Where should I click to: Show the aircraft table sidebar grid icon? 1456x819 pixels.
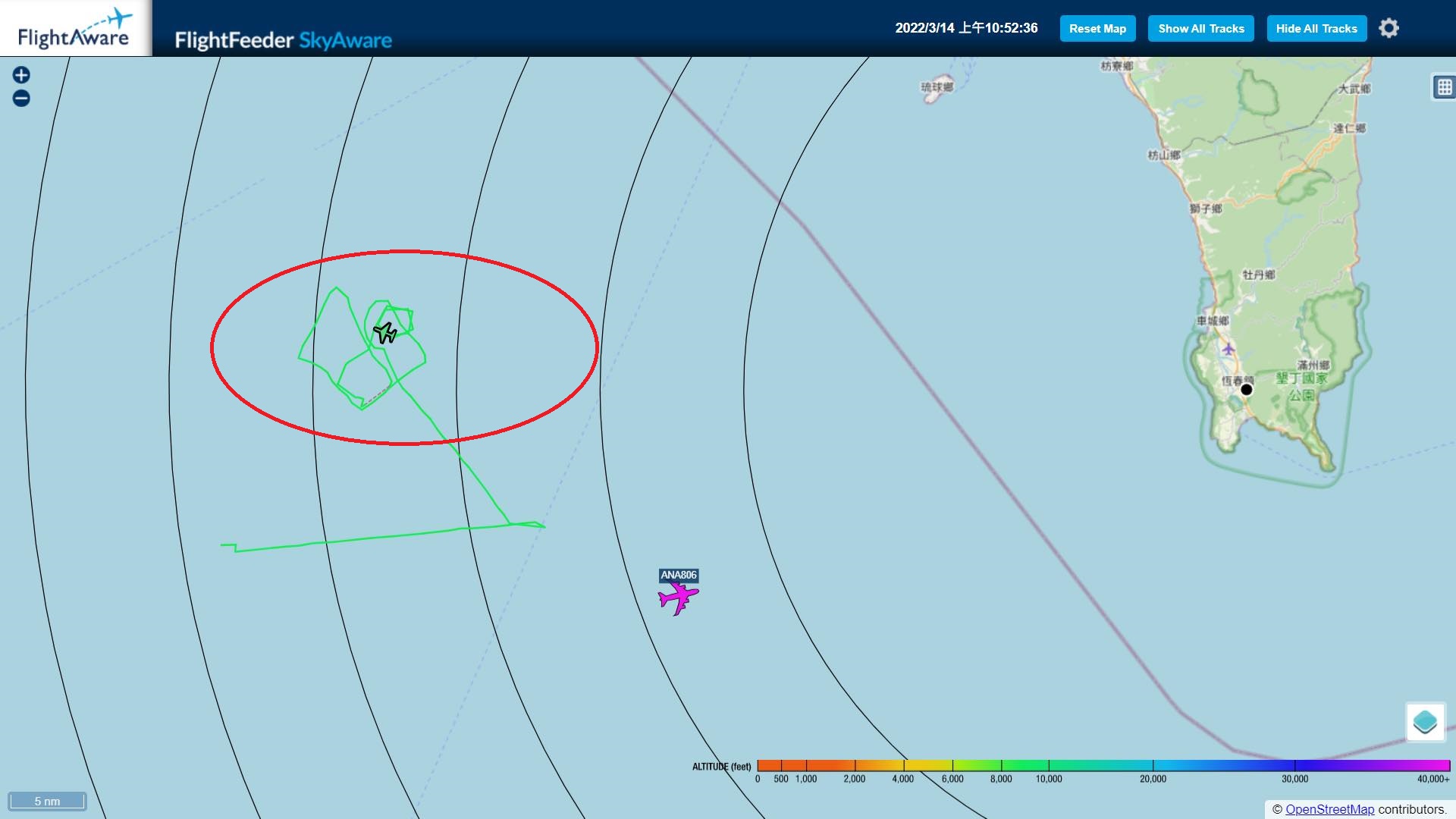[1444, 87]
